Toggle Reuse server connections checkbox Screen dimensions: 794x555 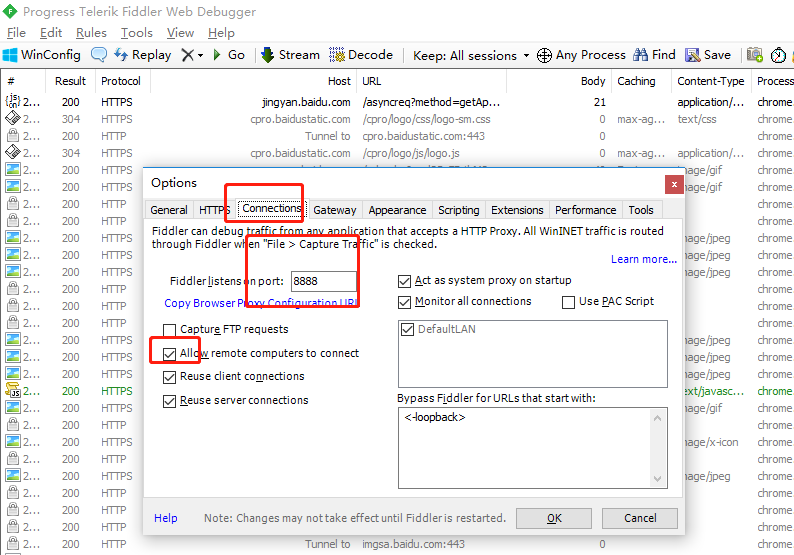tap(170, 401)
